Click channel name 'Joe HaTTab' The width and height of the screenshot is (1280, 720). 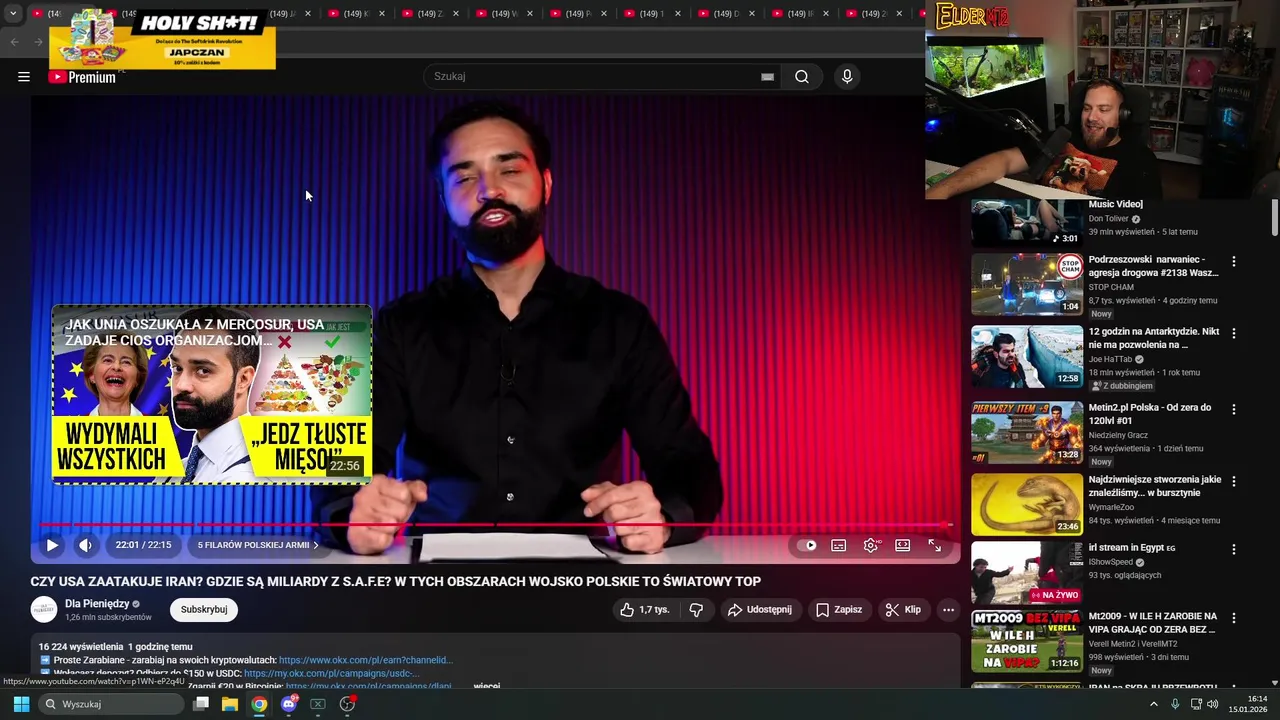pyautogui.click(x=1110, y=359)
